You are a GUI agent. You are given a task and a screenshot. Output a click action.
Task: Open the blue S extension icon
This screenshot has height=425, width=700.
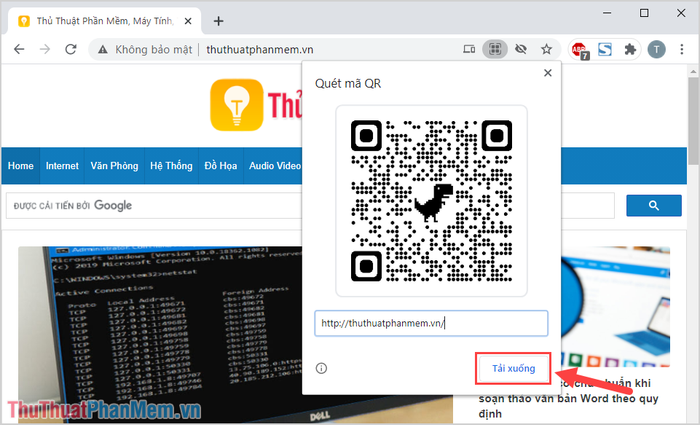pos(605,49)
